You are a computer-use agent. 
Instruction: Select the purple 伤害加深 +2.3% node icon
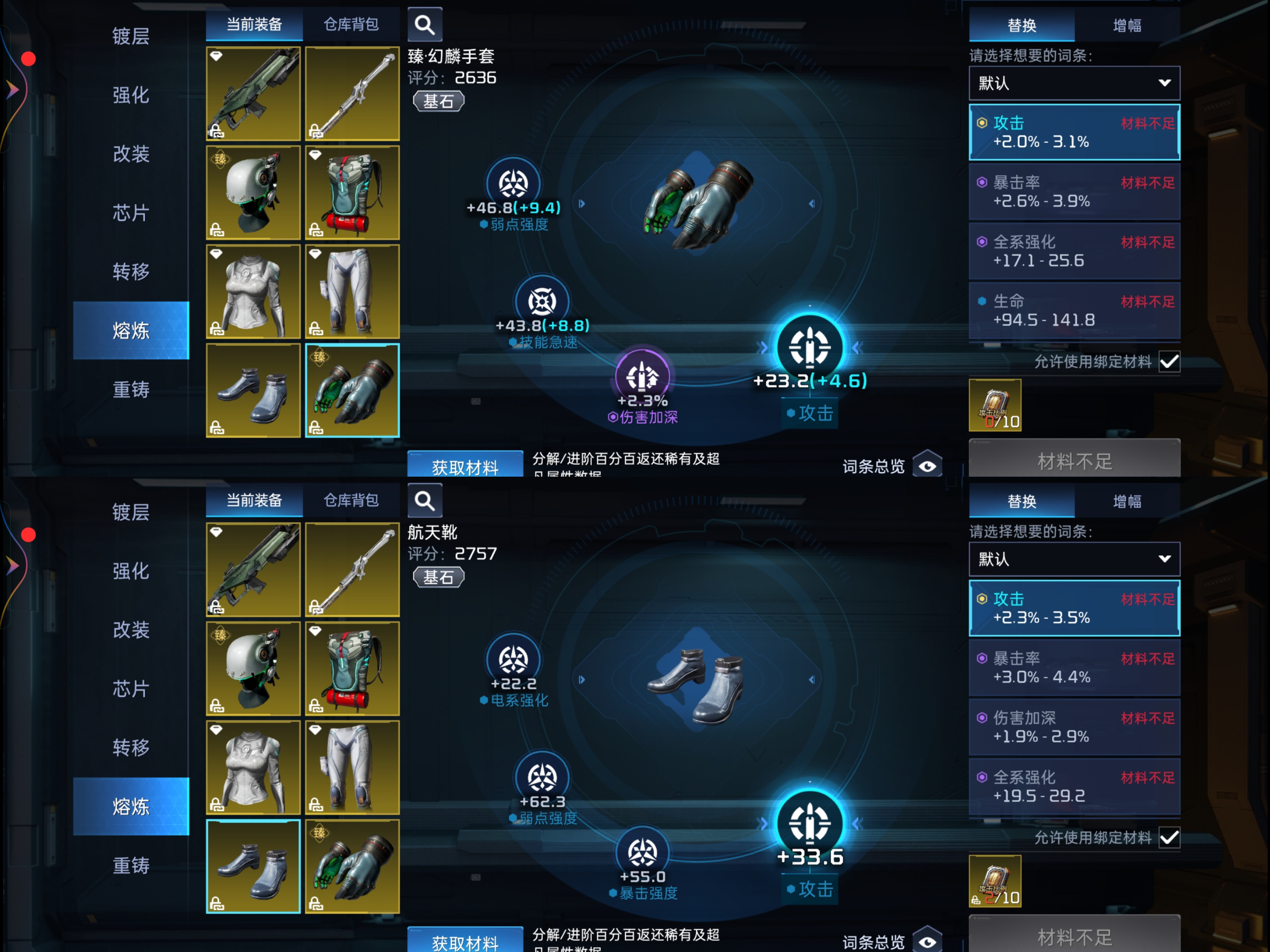click(x=642, y=376)
